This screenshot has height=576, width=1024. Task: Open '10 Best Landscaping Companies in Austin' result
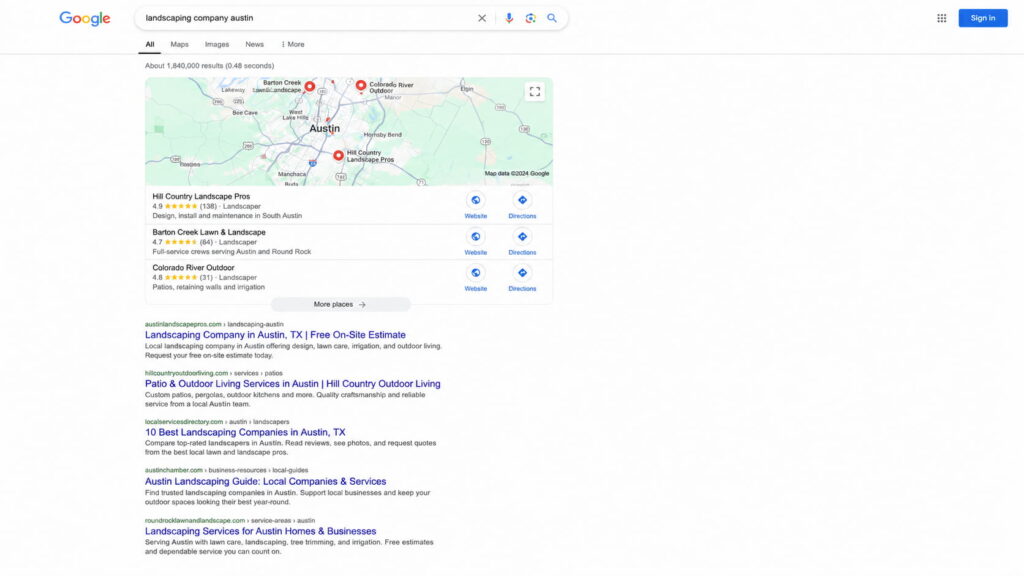[x=245, y=432]
